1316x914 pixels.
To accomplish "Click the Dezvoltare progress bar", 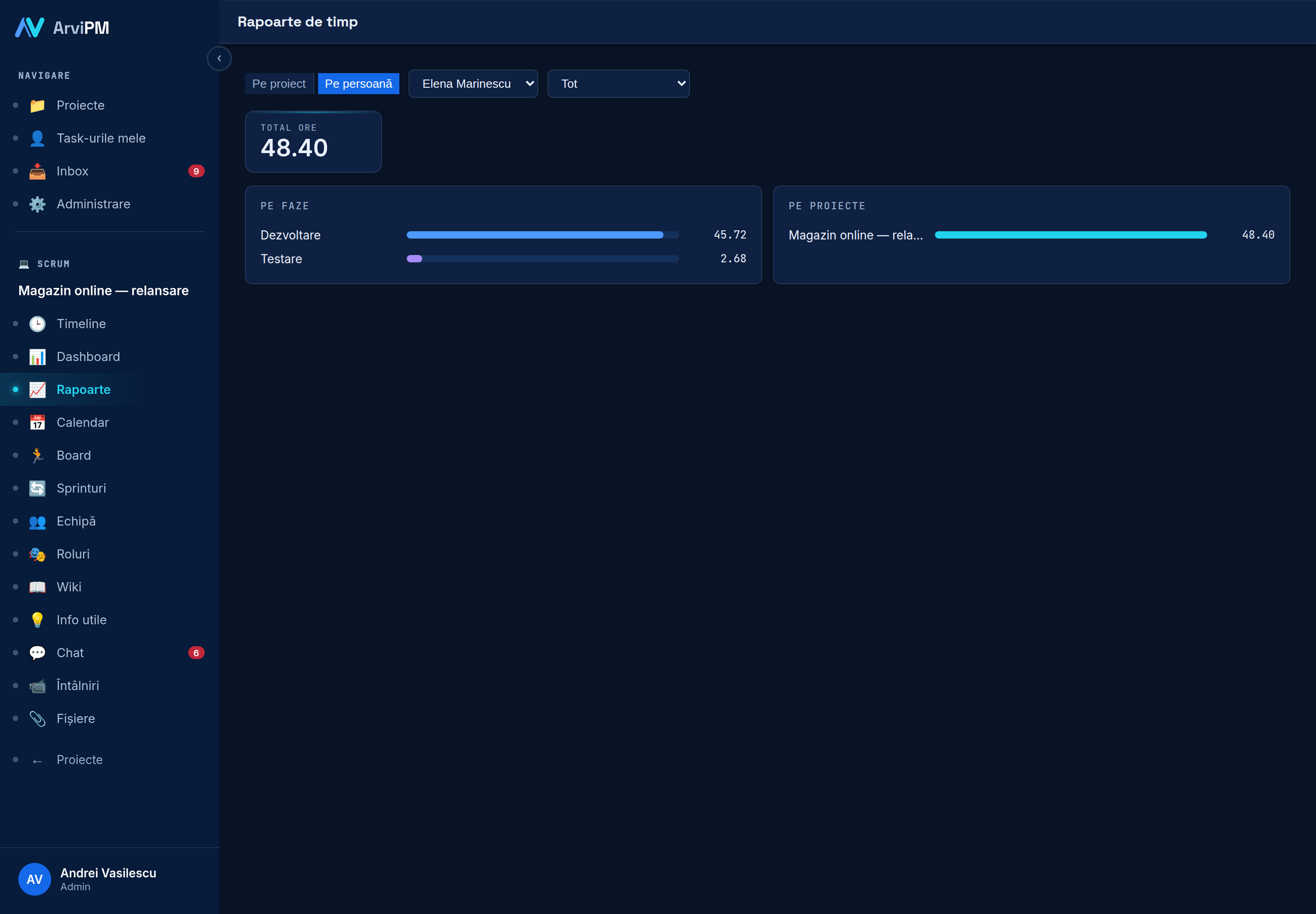I will [x=542, y=235].
